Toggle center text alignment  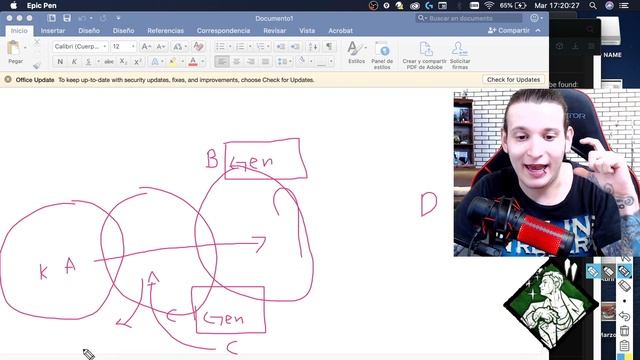[236, 62]
